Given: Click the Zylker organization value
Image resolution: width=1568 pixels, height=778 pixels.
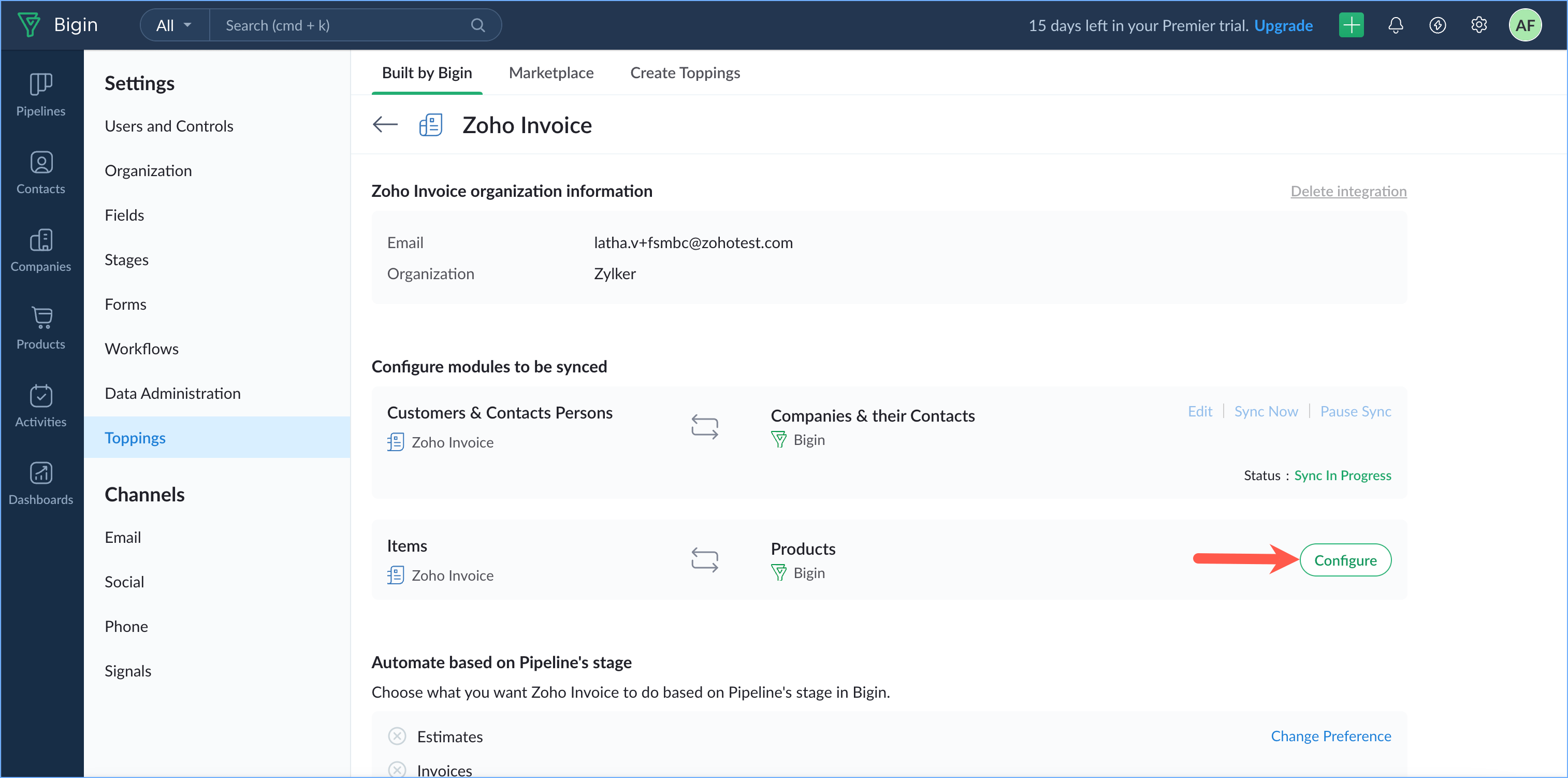Looking at the screenshot, I should [x=614, y=273].
